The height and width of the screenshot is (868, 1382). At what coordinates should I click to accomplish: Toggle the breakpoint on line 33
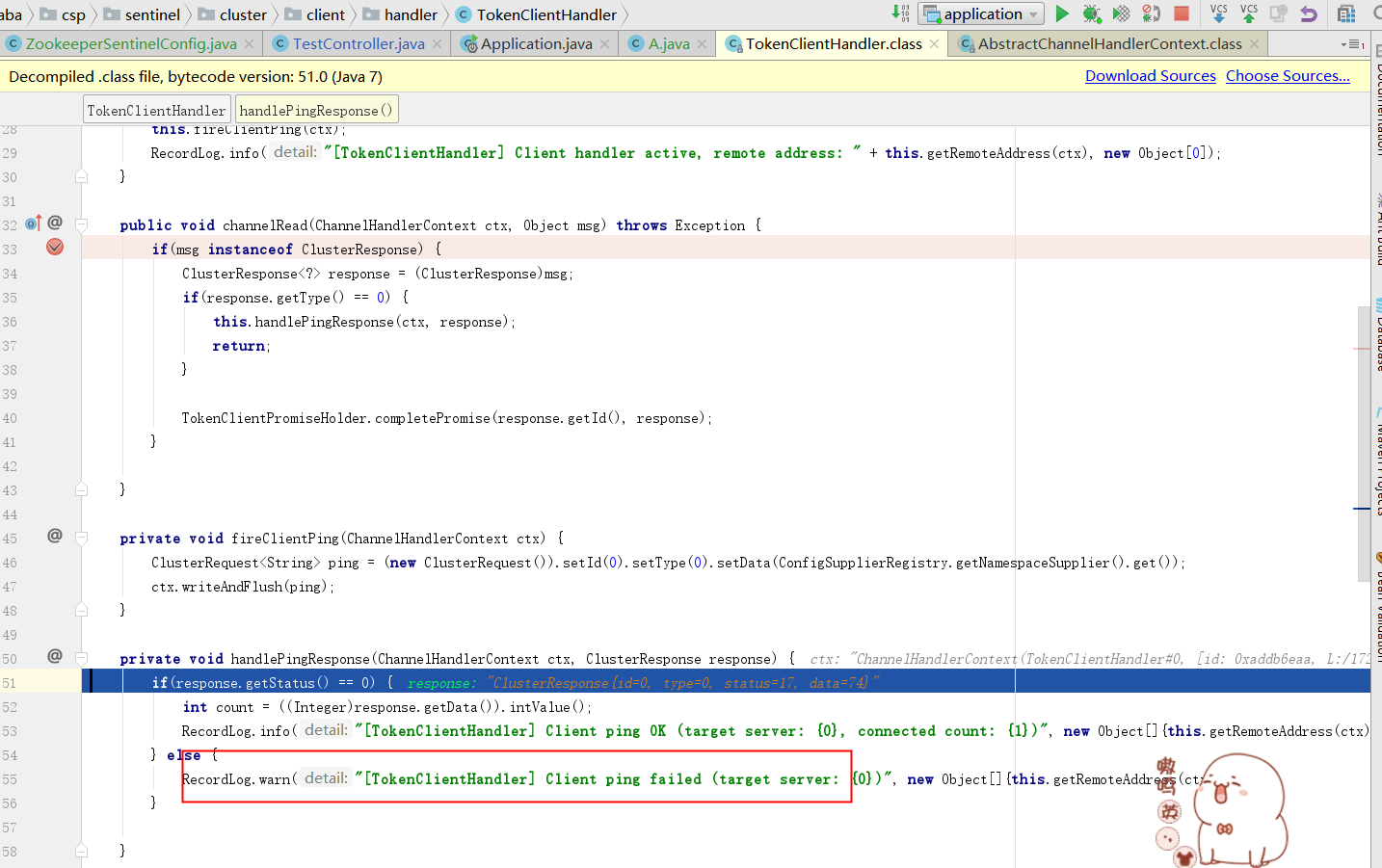pos(55,248)
